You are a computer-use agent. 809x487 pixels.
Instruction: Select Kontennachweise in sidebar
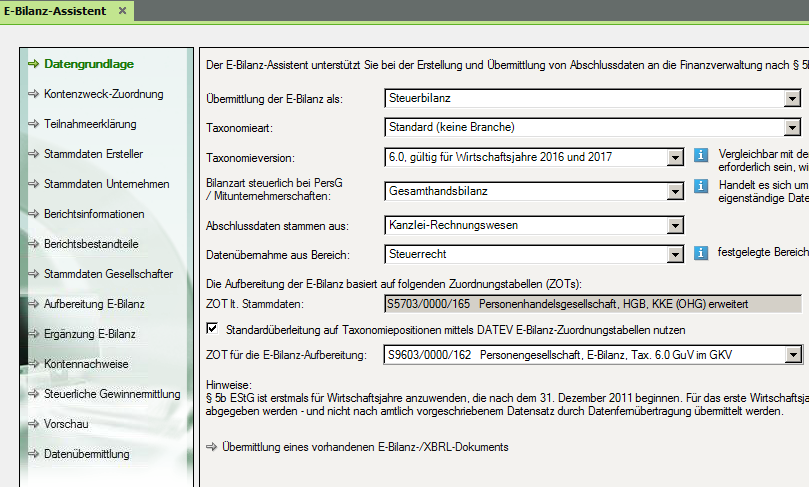tap(86, 364)
